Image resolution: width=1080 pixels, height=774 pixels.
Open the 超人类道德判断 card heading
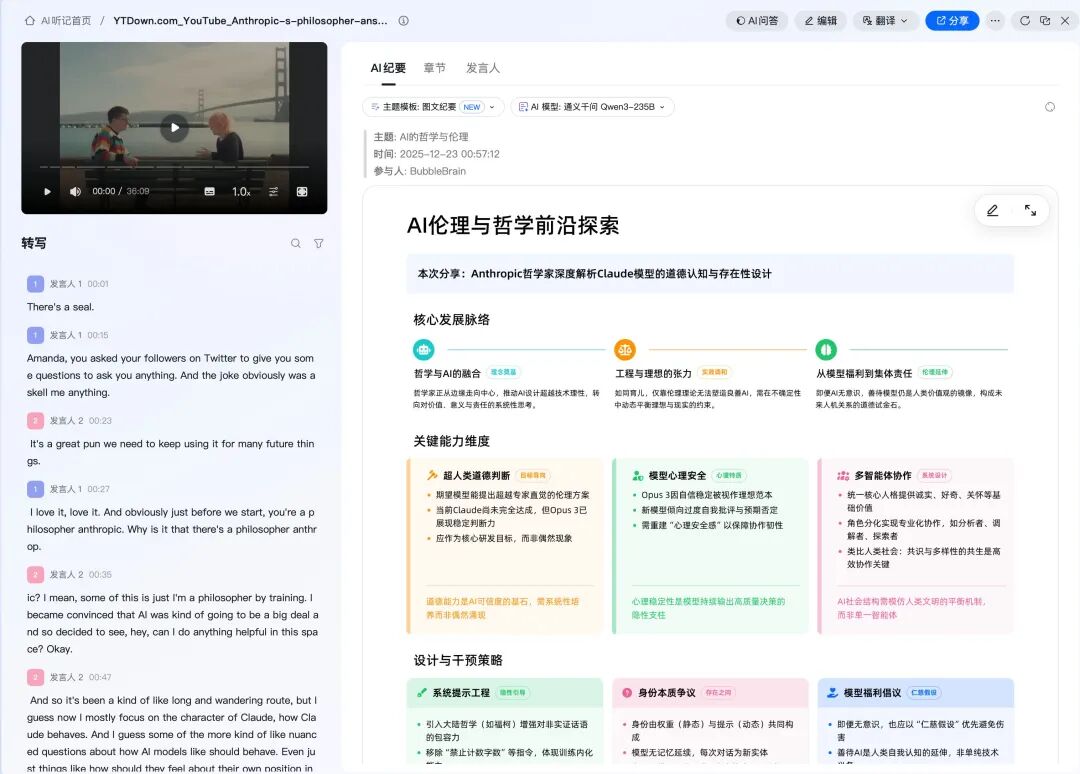point(476,475)
